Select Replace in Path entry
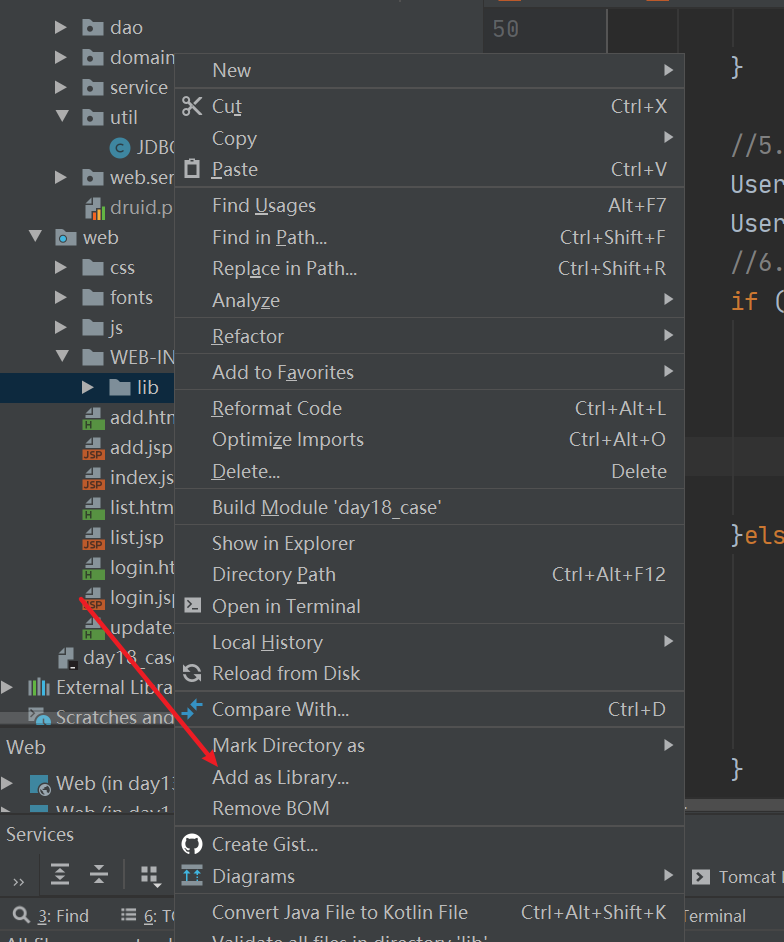 point(430,269)
